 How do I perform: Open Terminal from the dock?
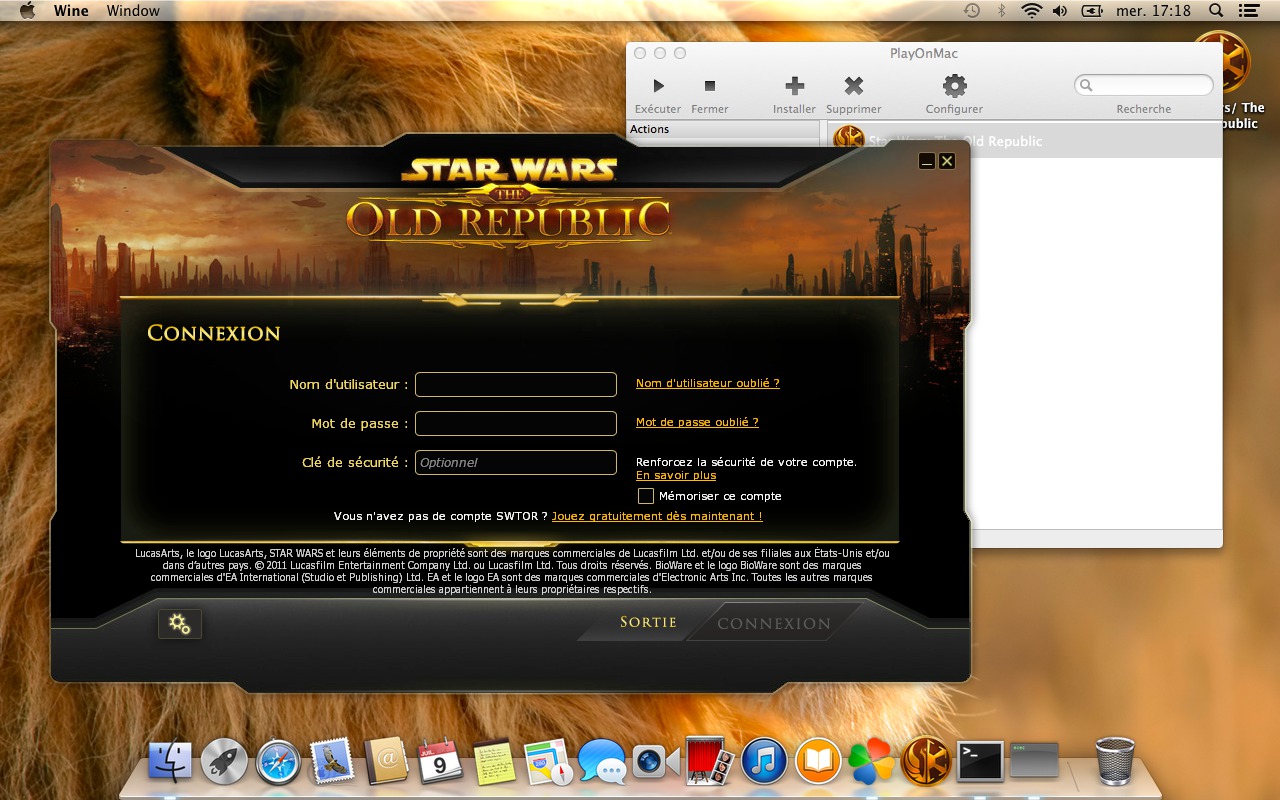[980, 762]
